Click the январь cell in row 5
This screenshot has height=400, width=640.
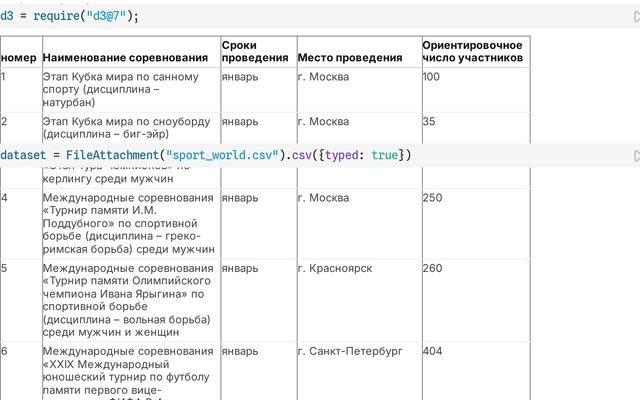point(240,269)
